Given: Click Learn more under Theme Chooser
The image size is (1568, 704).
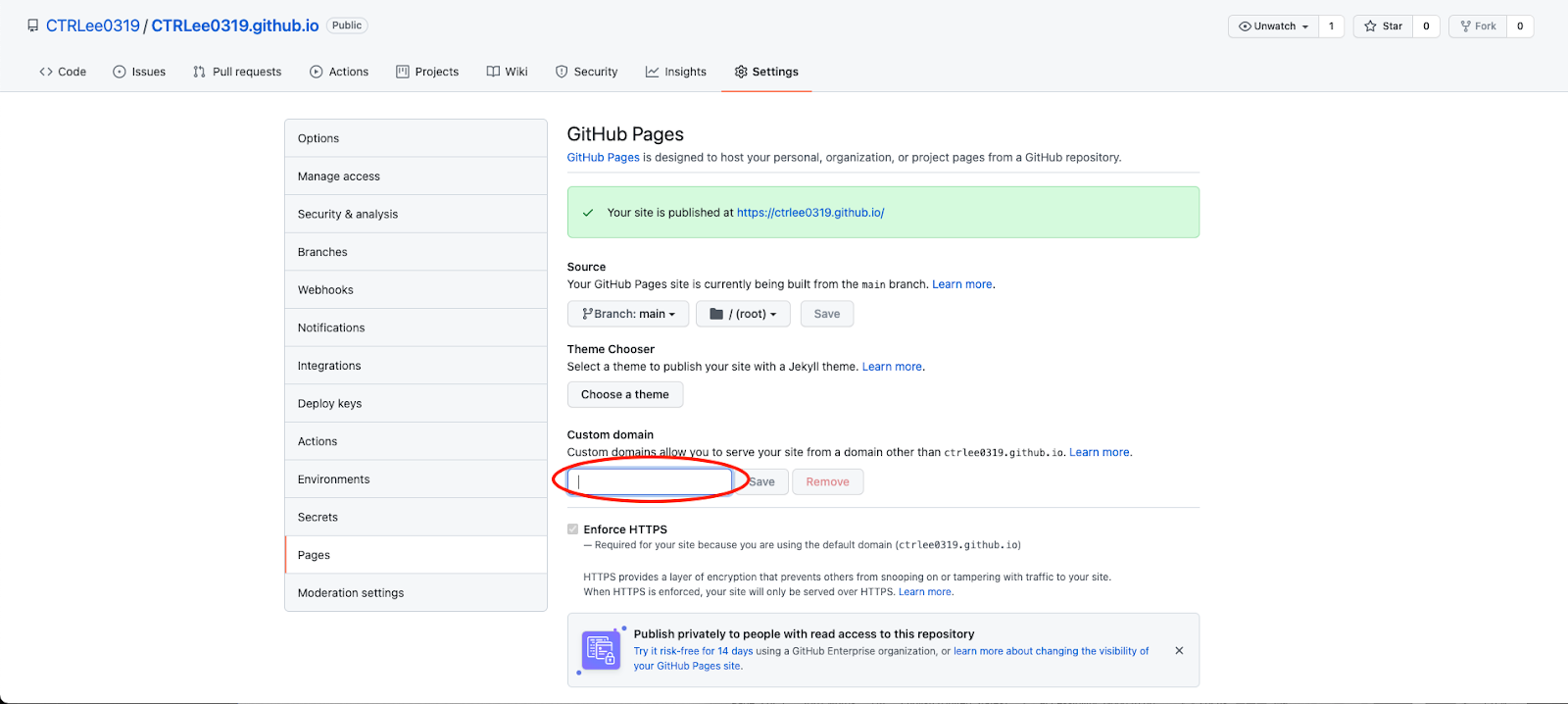Looking at the screenshot, I should tap(892, 367).
